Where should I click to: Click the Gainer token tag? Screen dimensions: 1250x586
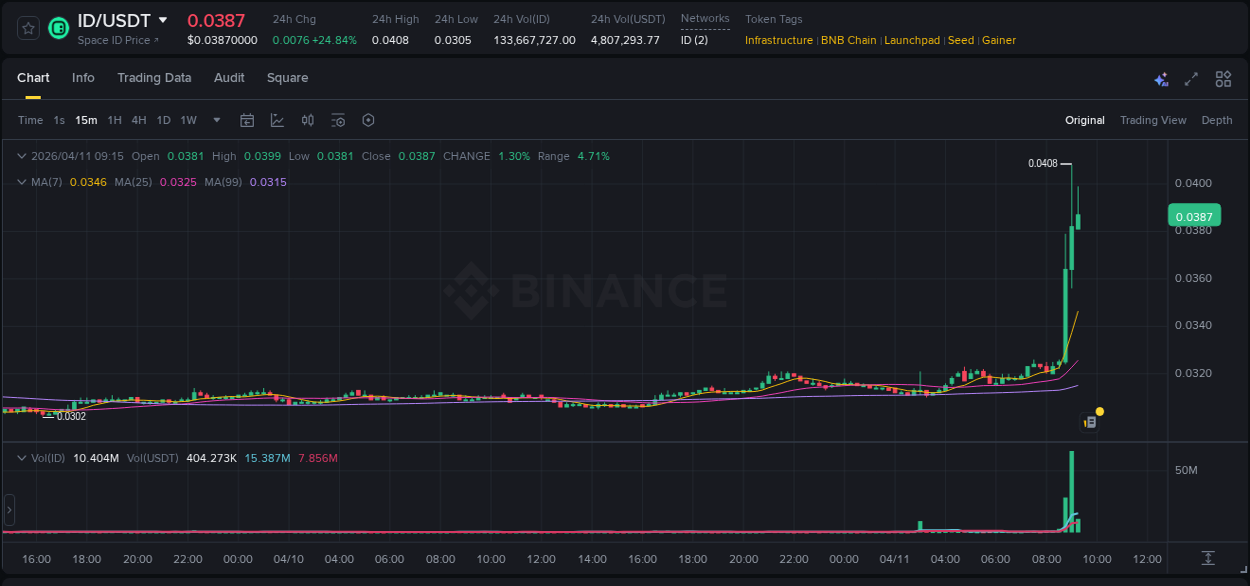(999, 40)
